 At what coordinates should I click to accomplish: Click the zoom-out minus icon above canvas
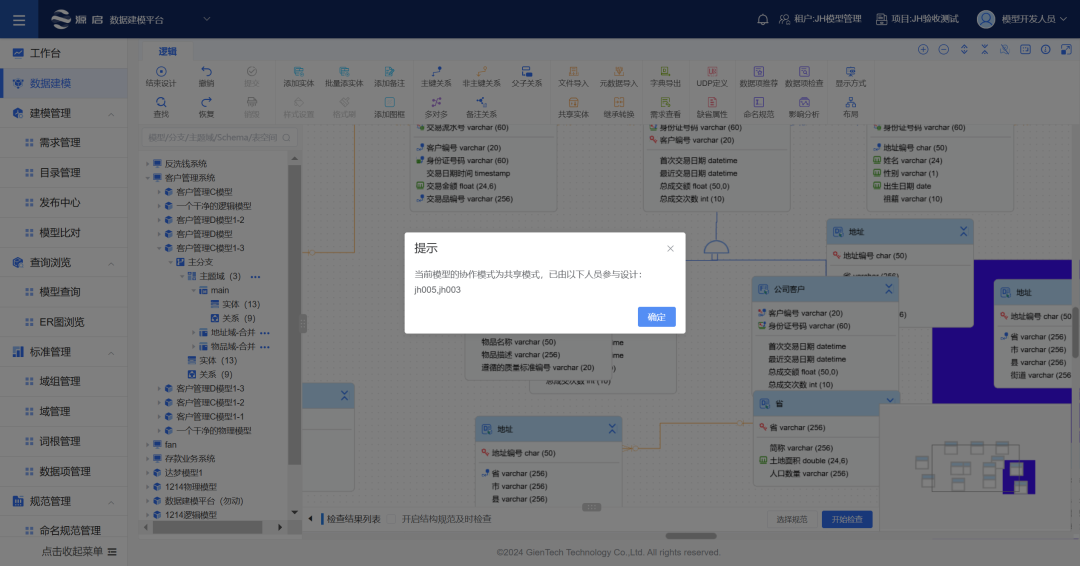[x=944, y=50]
